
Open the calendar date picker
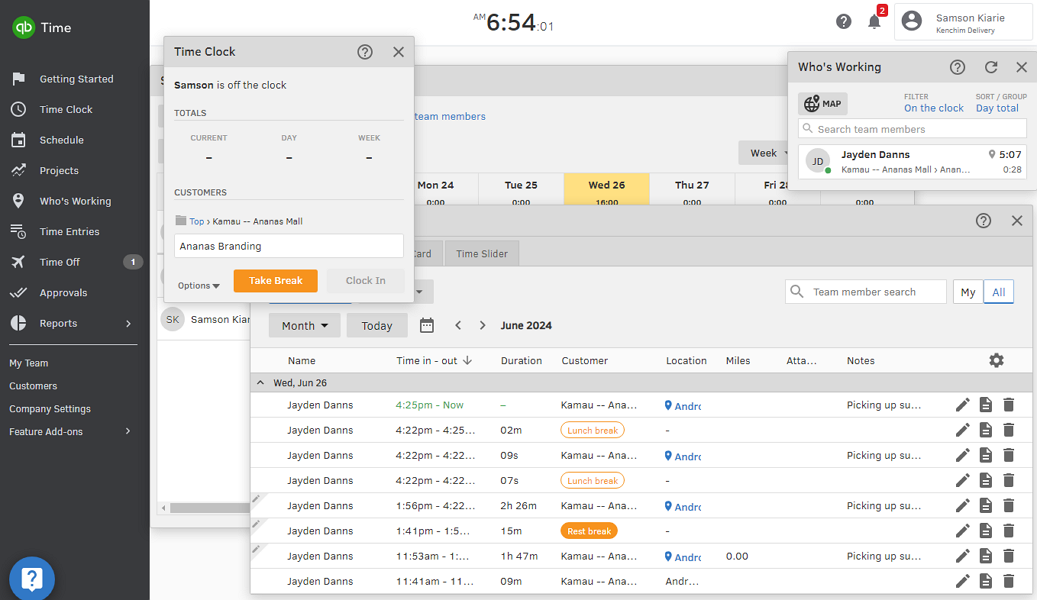(x=424, y=325)
